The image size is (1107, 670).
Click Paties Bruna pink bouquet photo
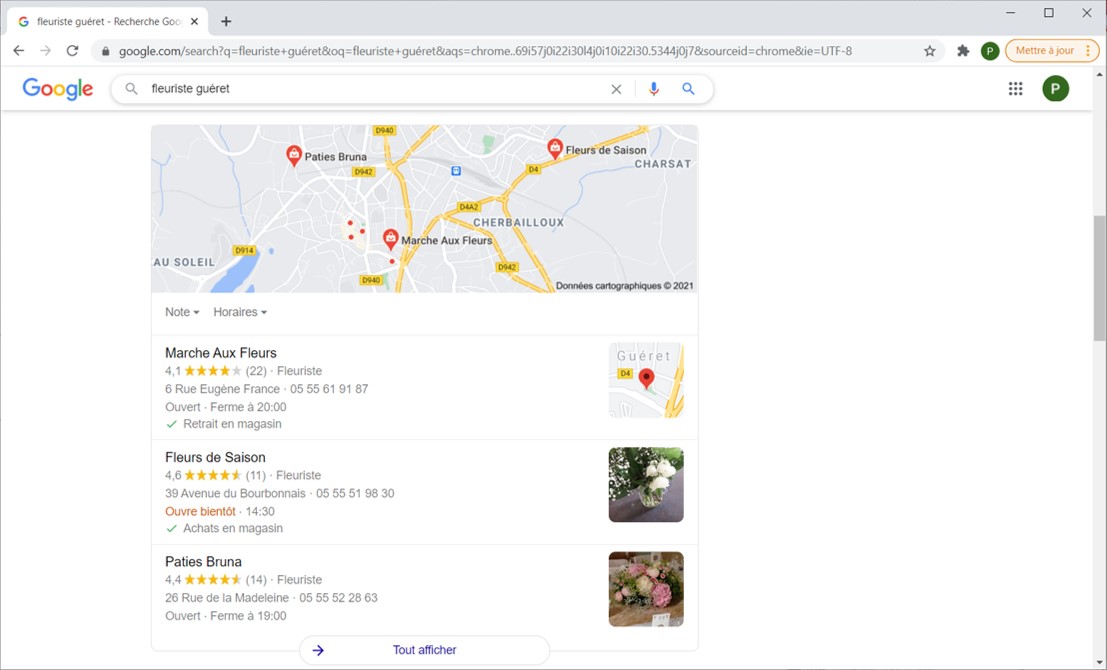(646, 589)
